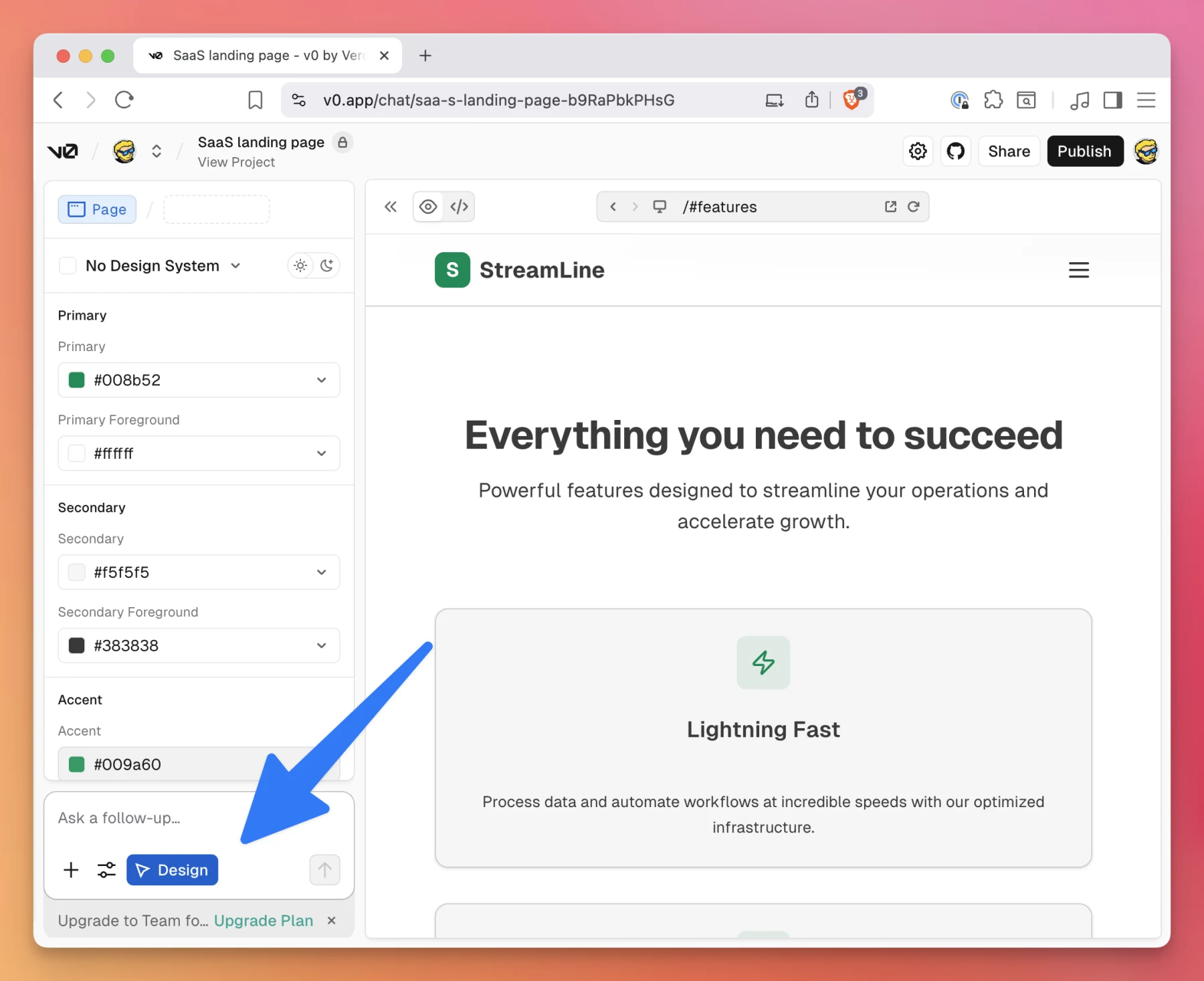Image resolution: width=1204 pixels, height=981 pixels.
Task: Switch to Code view icon
Action: [x=459, y=207]
